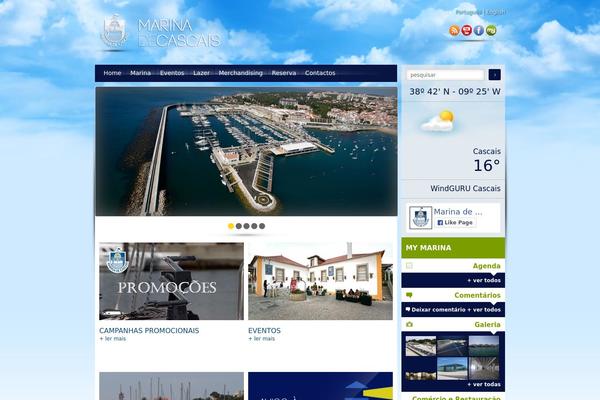The width and height of the screenshot is (600, 400).
Task: Click the Marina de Cascais crest logo
Action: pos(114,31)
